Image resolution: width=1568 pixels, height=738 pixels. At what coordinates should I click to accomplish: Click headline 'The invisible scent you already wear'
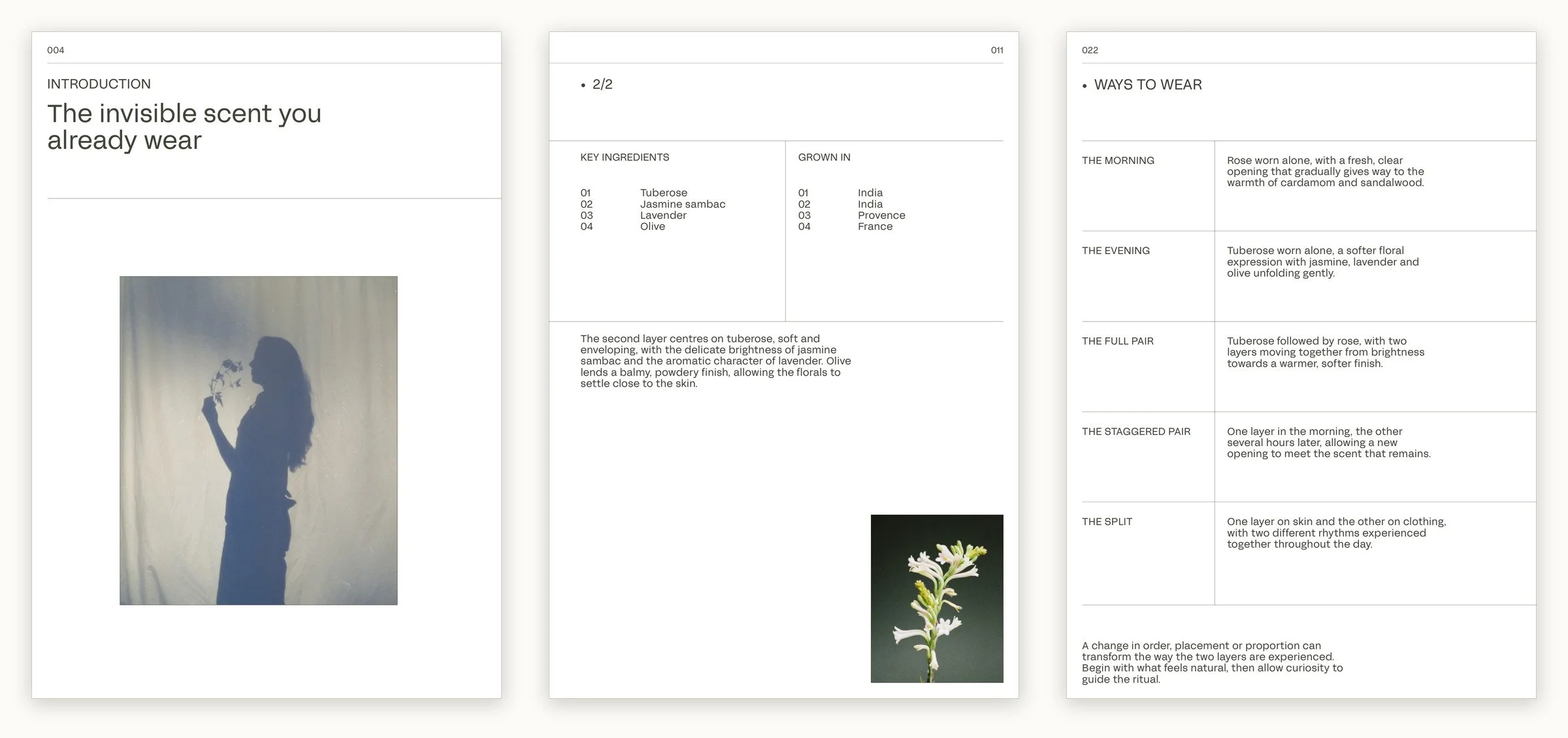(x=184, y=127)
